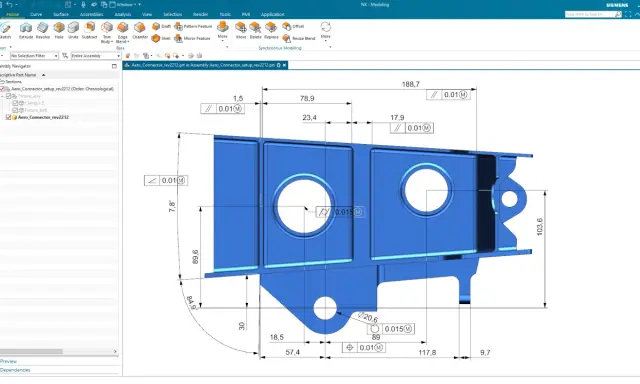Open the No Selection Filter dropdown
Image resolution: width=640 pixels, height=384 pixels.
click(x=34, y=55)
